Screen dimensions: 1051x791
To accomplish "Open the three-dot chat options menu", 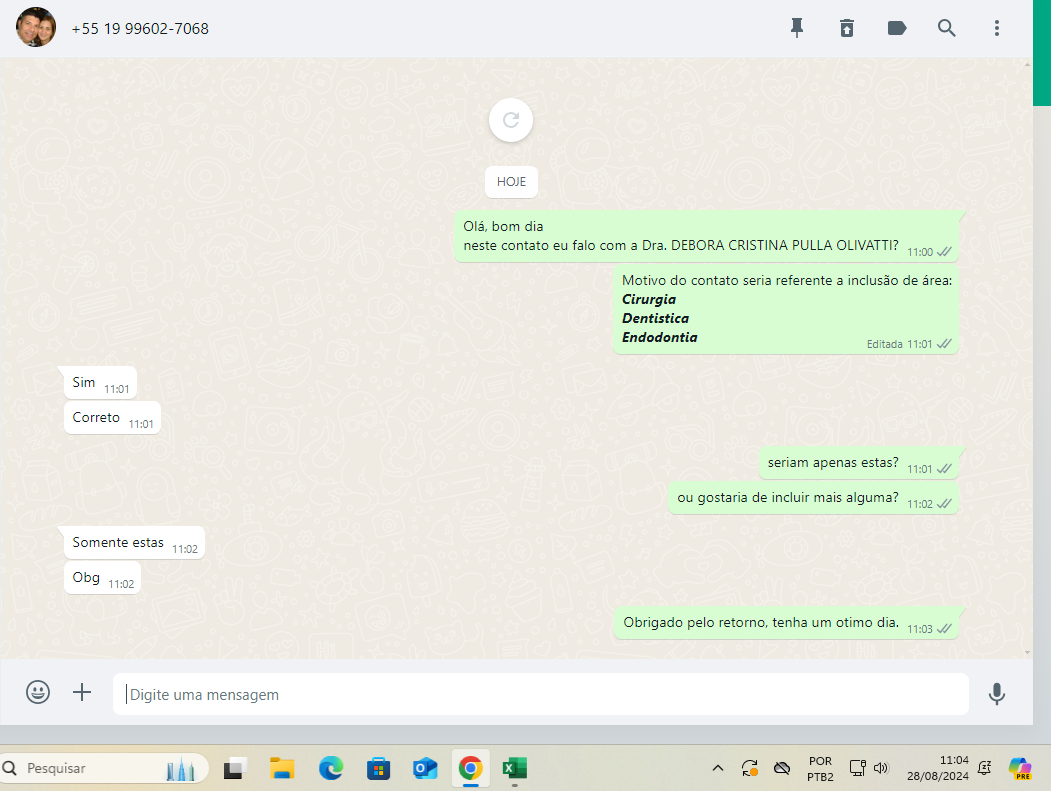I will point(997,28).
